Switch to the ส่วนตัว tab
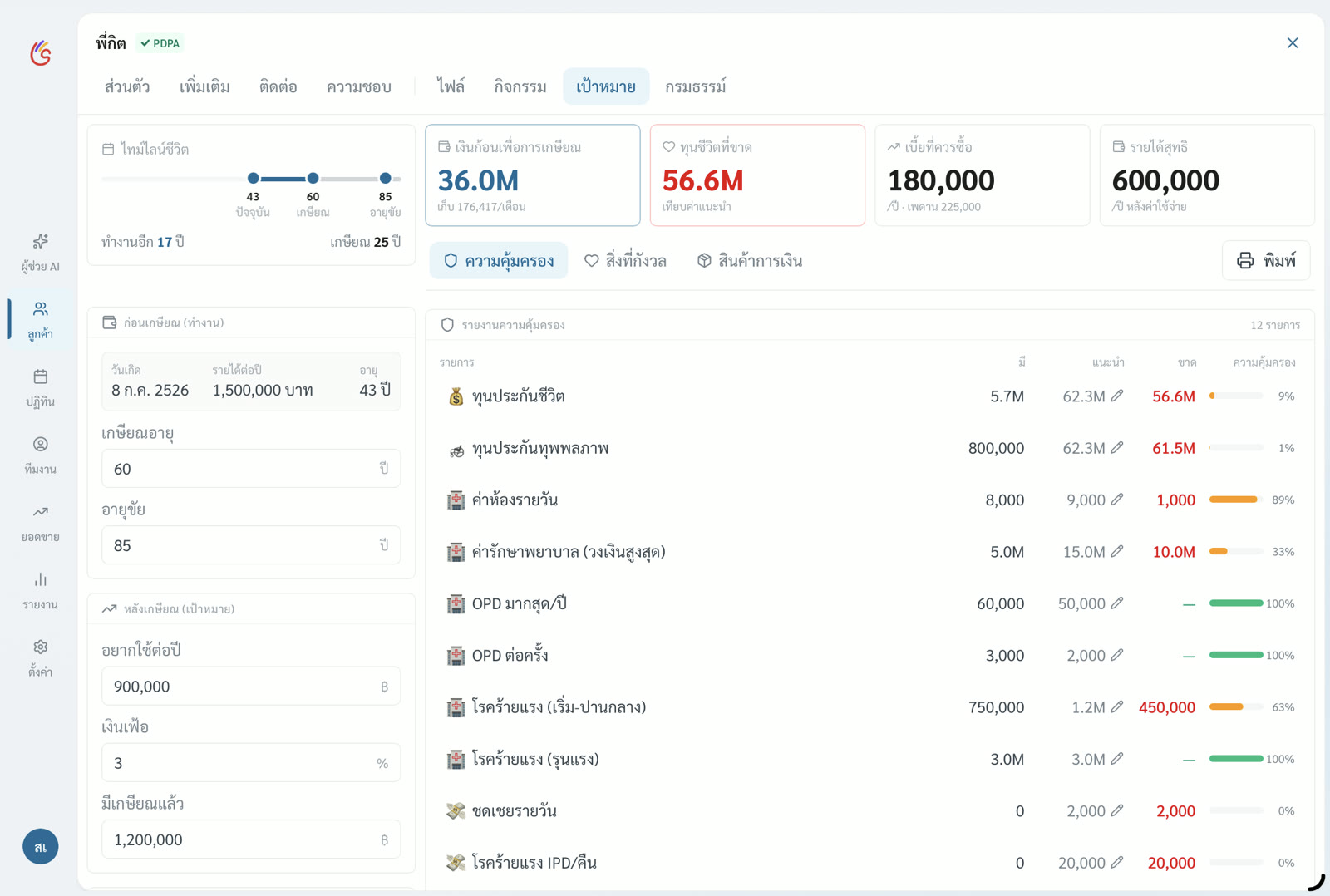 [x=127, y=86]
